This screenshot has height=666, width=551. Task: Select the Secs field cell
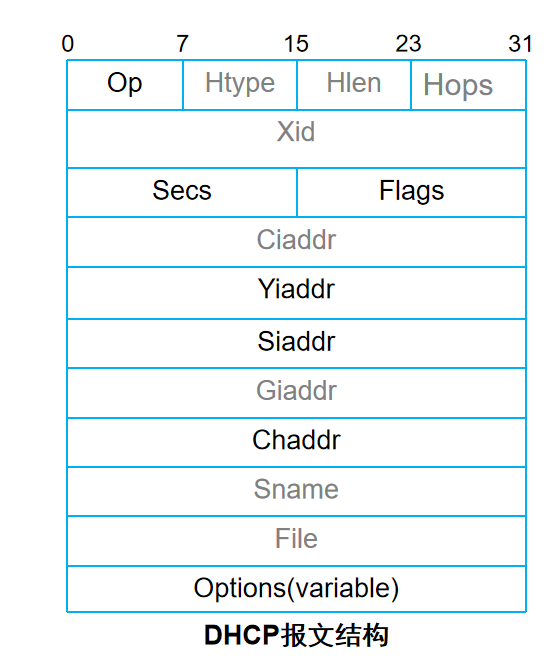click(x=182, y=192)
